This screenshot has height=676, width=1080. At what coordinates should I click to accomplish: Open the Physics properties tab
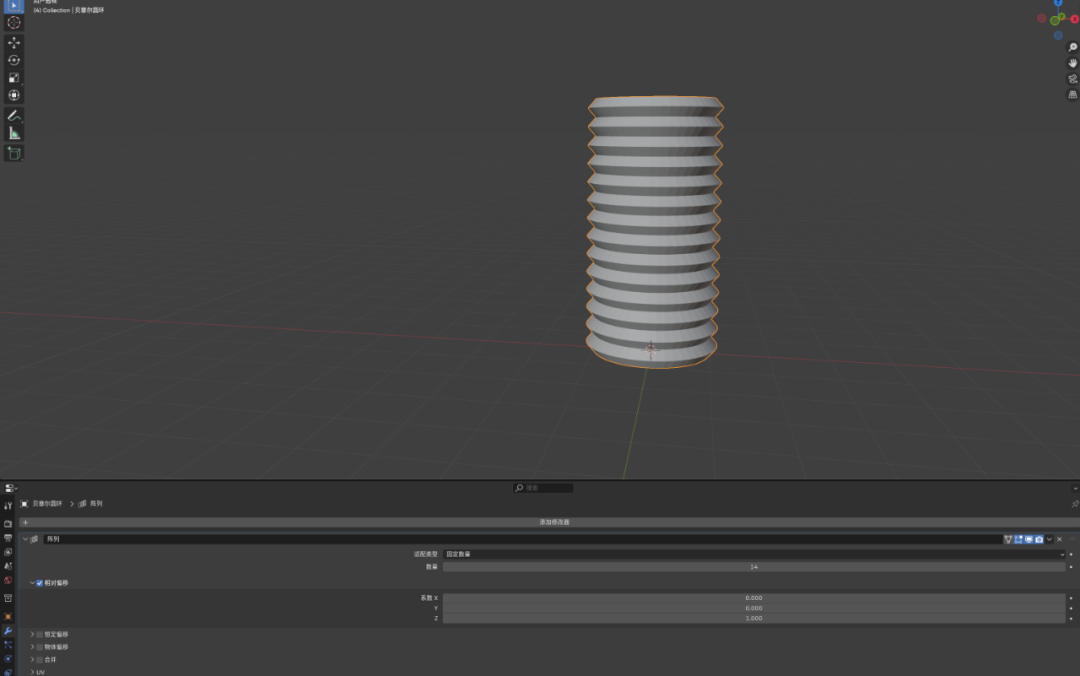click(8, 659)
